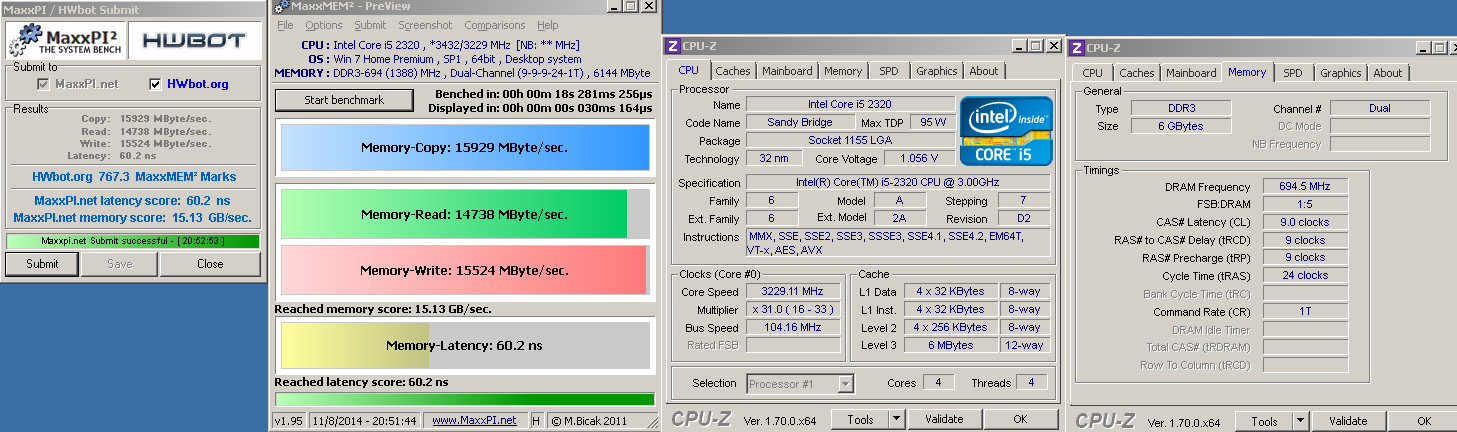The image size is (1457, 432).
Task: Switch to SPD tab in second CPU-Z
Action: click(1293, 73)
